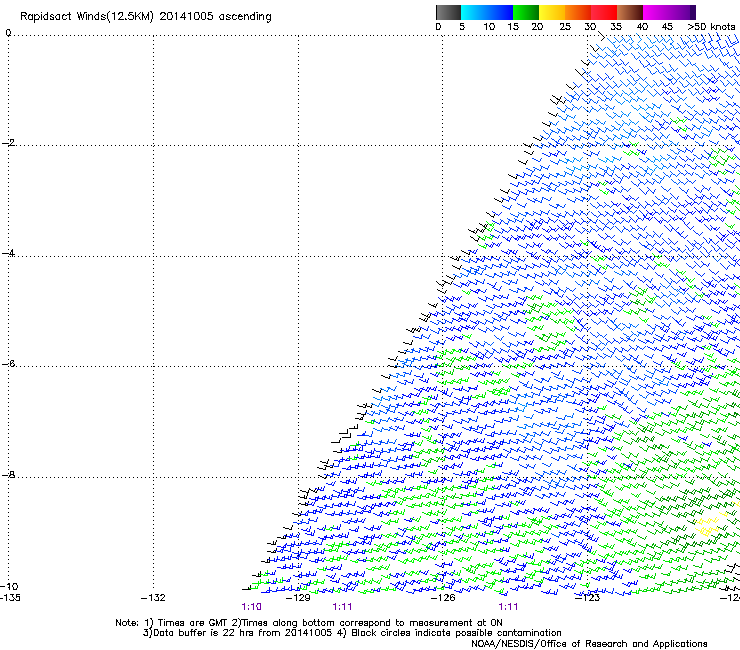Click latitude label '-2' on left axis

click(x=8, y=143)
